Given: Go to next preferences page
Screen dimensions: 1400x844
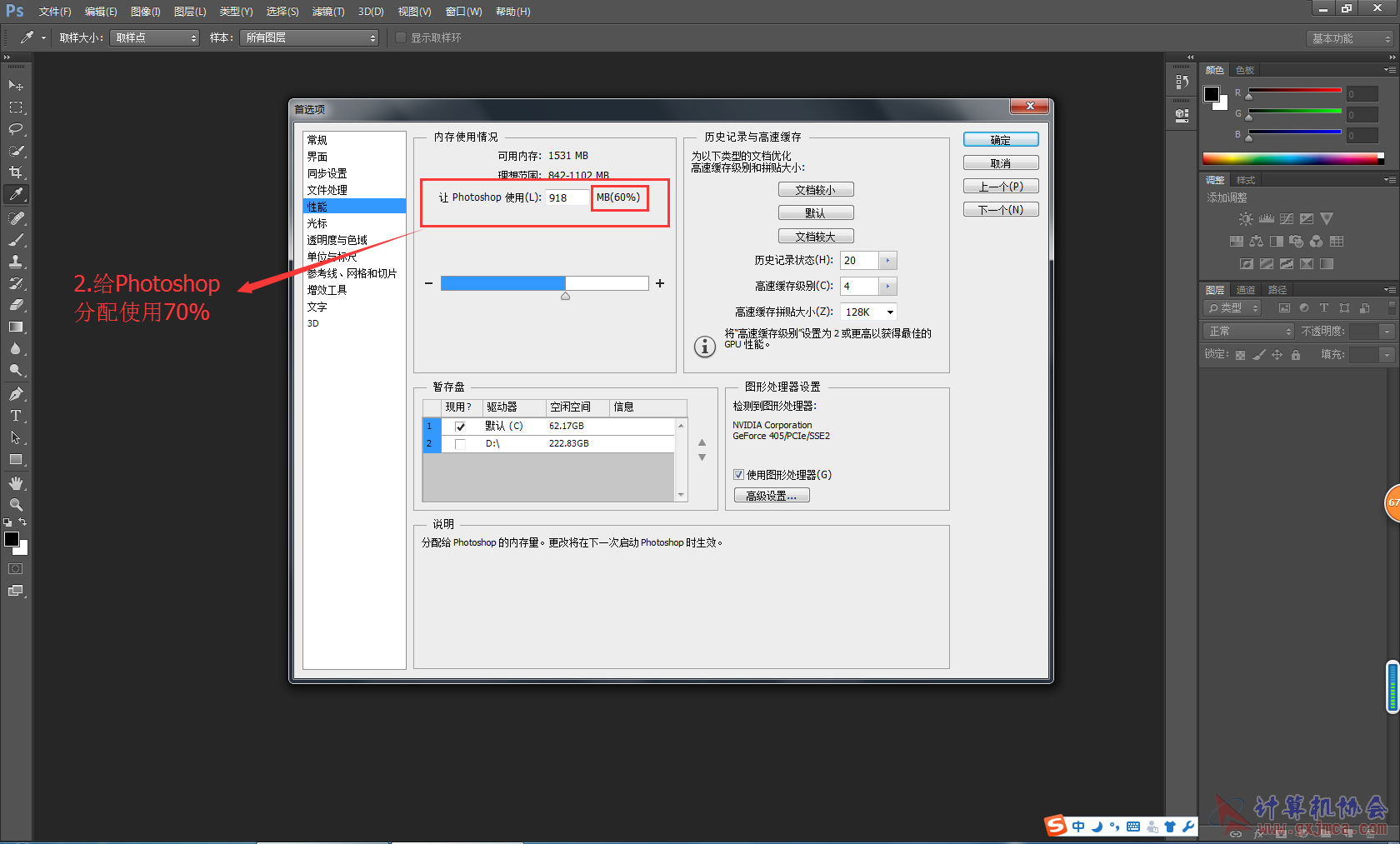Looking at the screenshot, I should tap(1001, 210).
